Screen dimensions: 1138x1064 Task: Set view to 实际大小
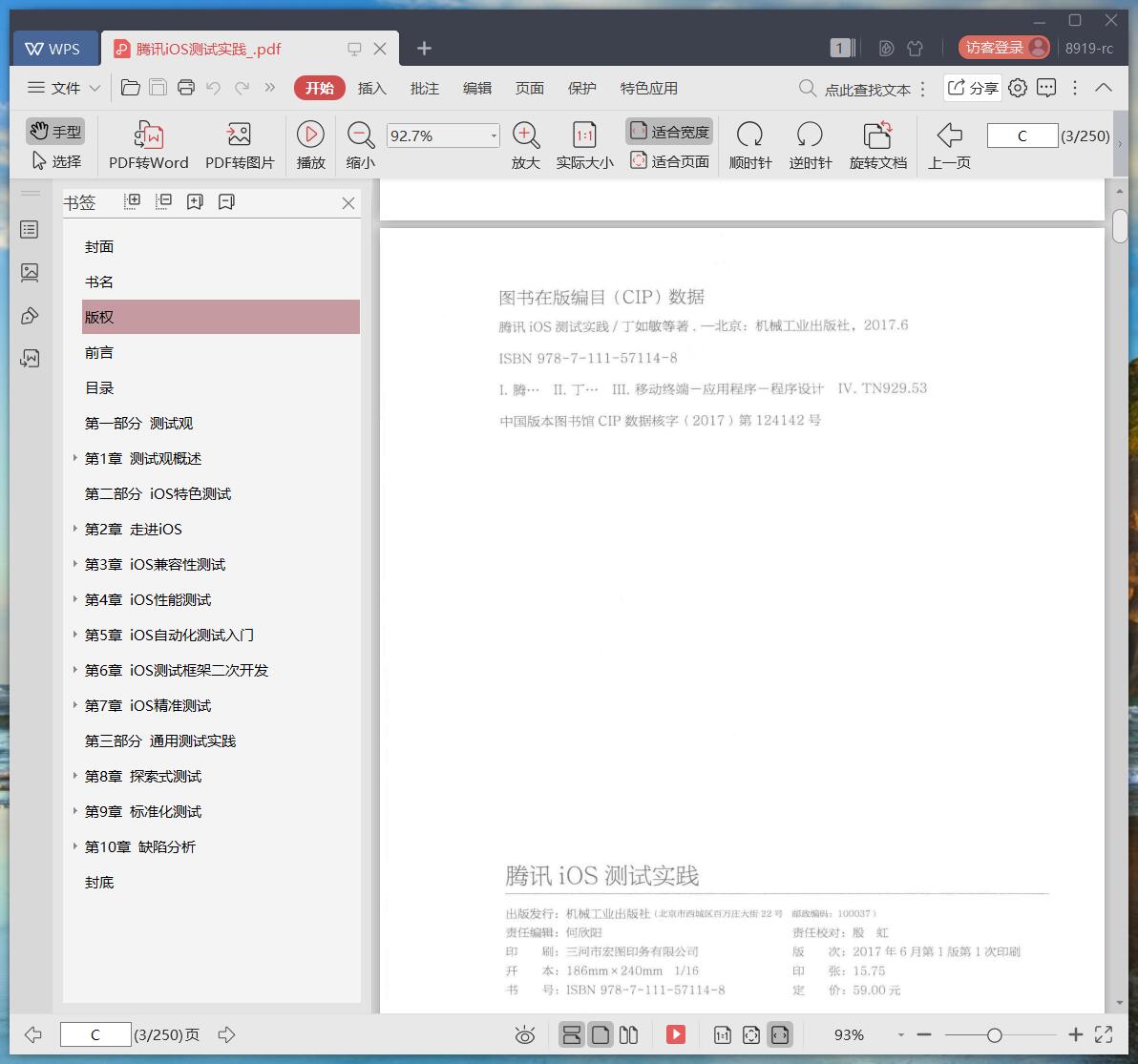pyautogui.click(x=585, y=145)
